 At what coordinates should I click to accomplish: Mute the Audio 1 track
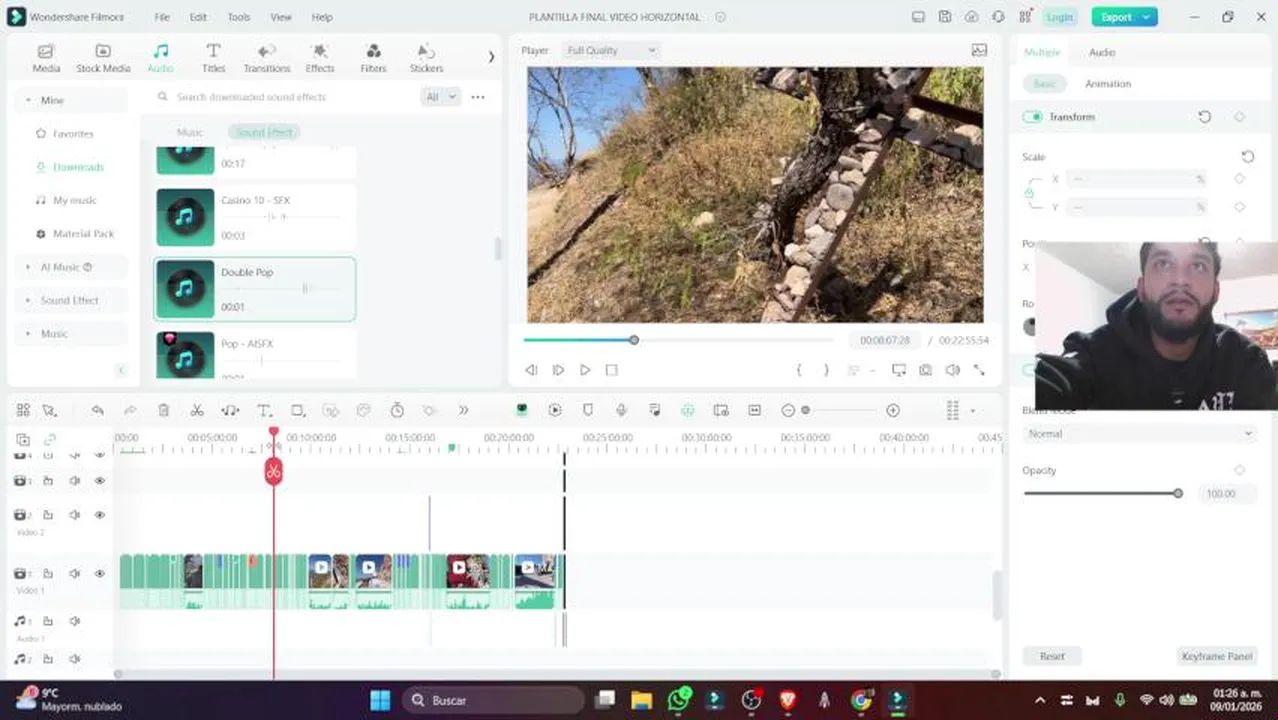coord(74,621)
